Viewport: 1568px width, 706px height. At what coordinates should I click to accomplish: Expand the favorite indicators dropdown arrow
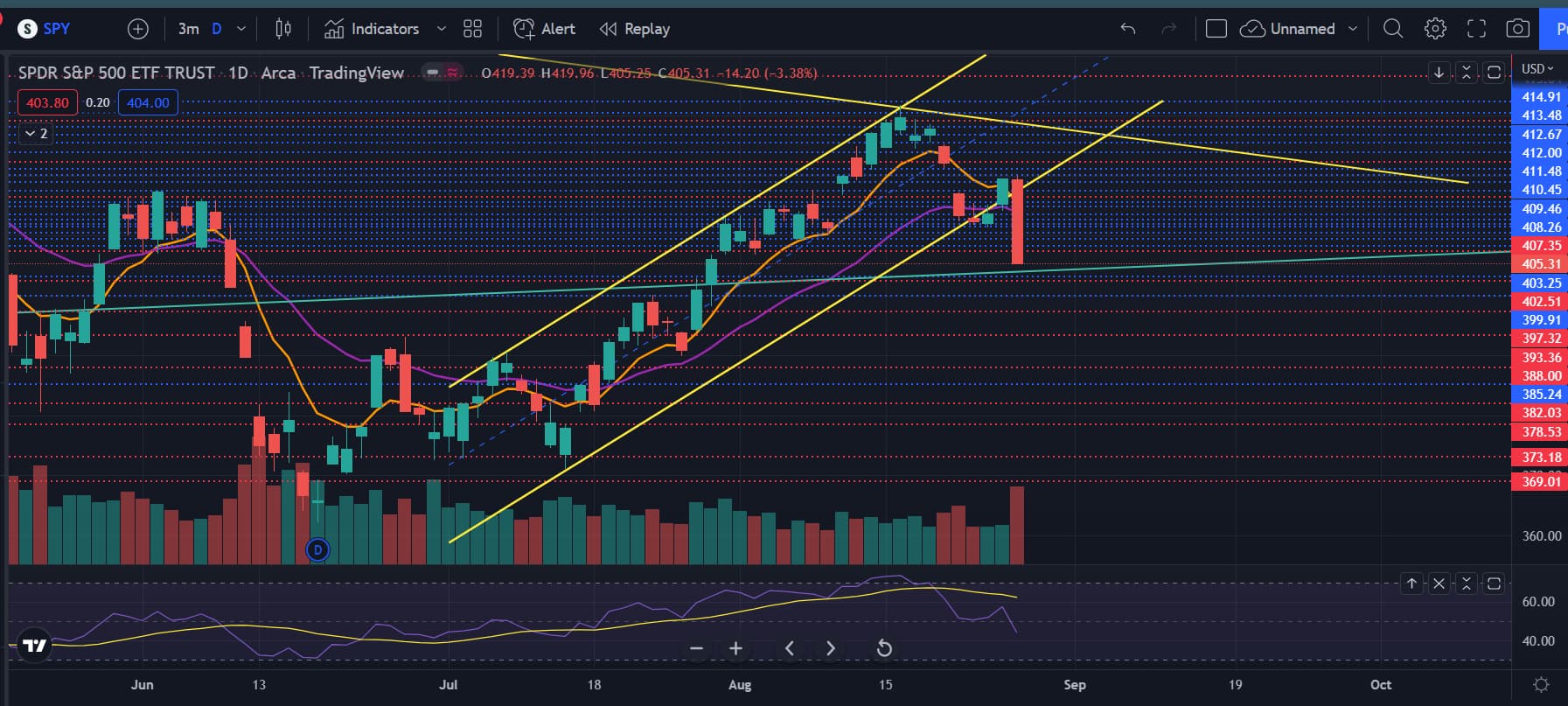point(442,29)
